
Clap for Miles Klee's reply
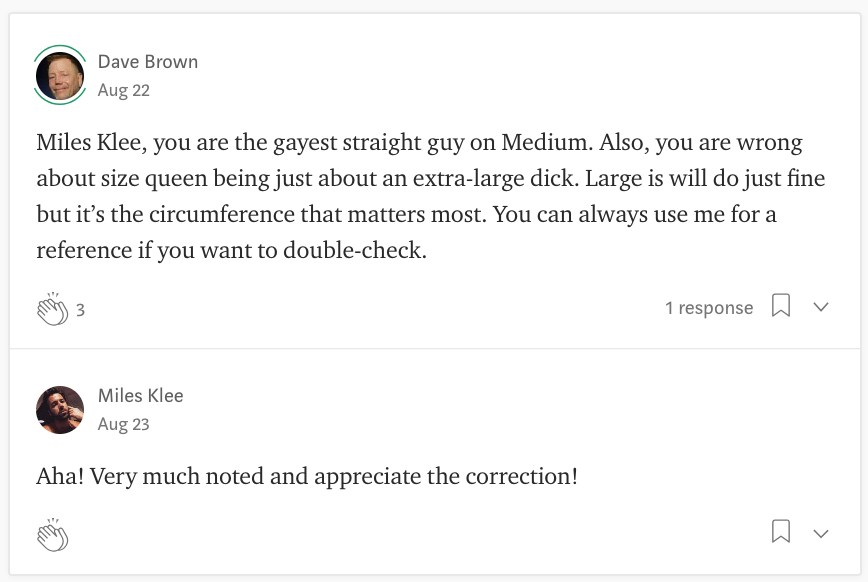click(x=53, y=535)
